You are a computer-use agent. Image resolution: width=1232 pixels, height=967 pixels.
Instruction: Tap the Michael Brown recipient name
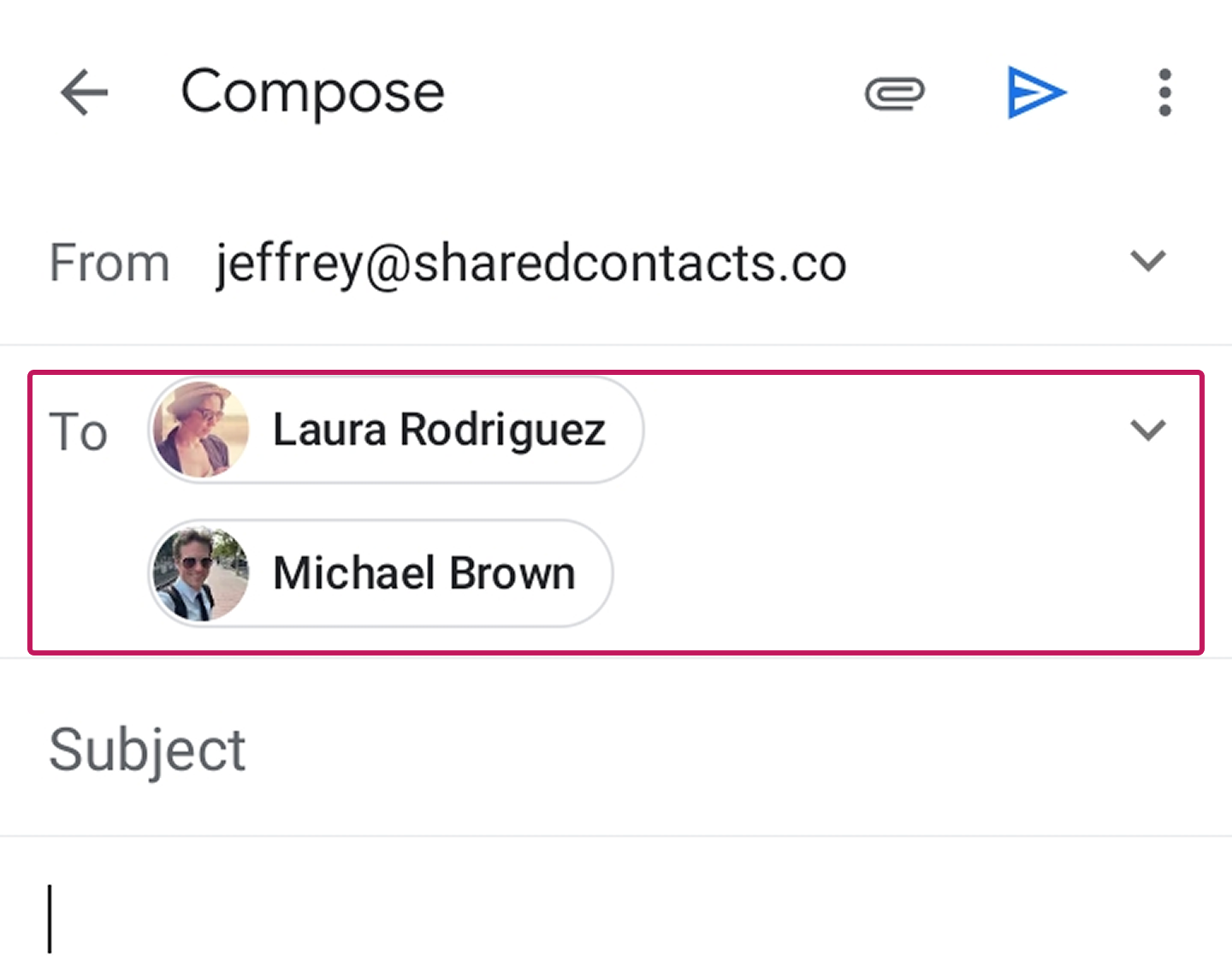click(423, 573)
